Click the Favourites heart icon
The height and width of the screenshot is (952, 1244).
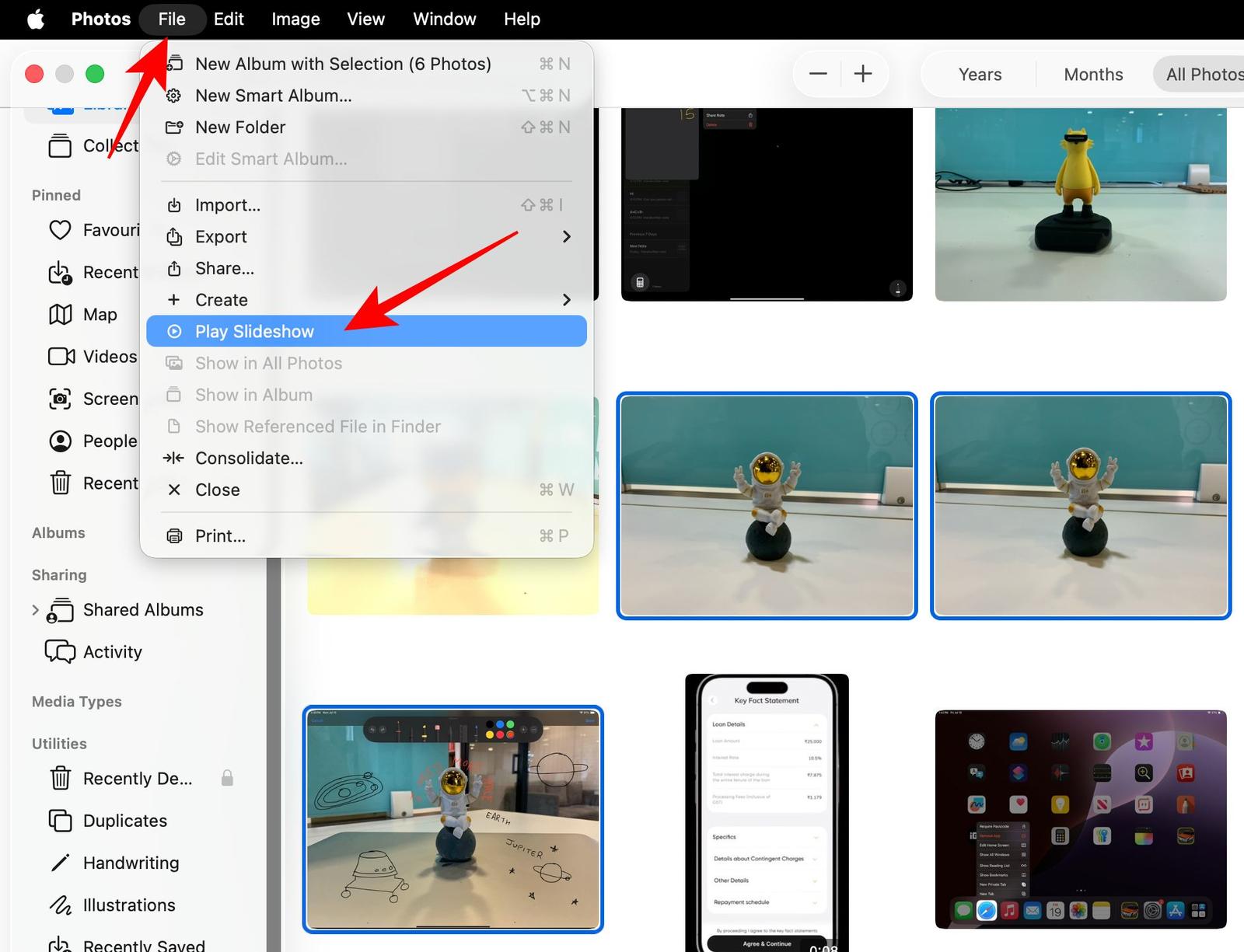click(x=61, y=230)
